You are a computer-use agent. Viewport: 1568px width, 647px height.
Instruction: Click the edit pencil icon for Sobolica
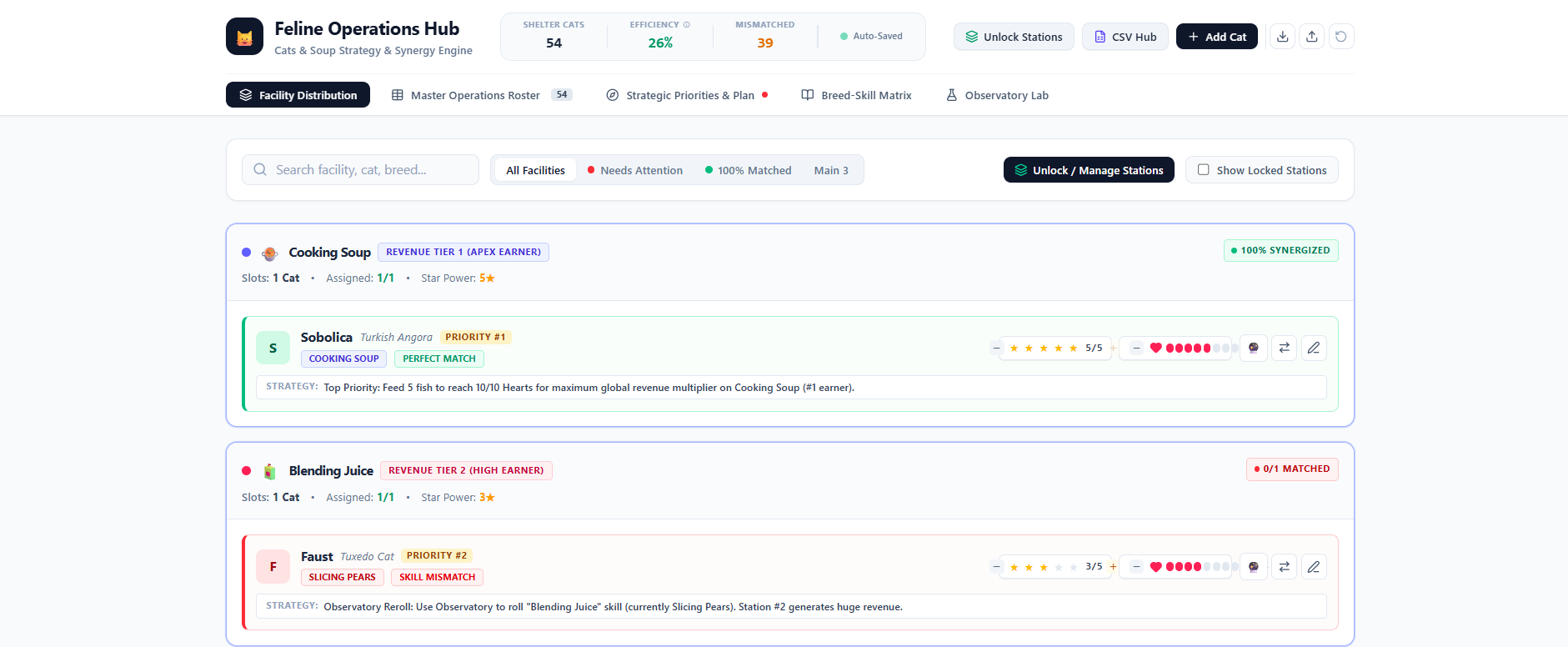[1314, 348]
